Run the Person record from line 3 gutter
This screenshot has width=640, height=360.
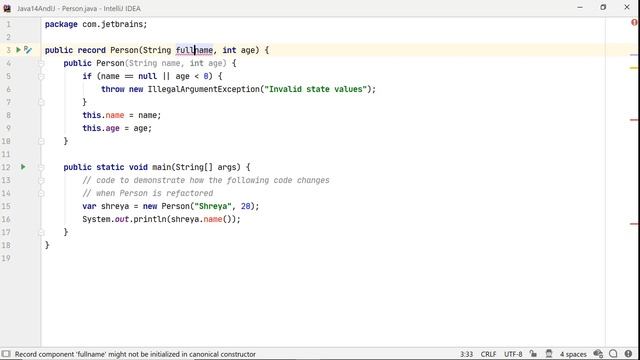(x=18, y=50)
